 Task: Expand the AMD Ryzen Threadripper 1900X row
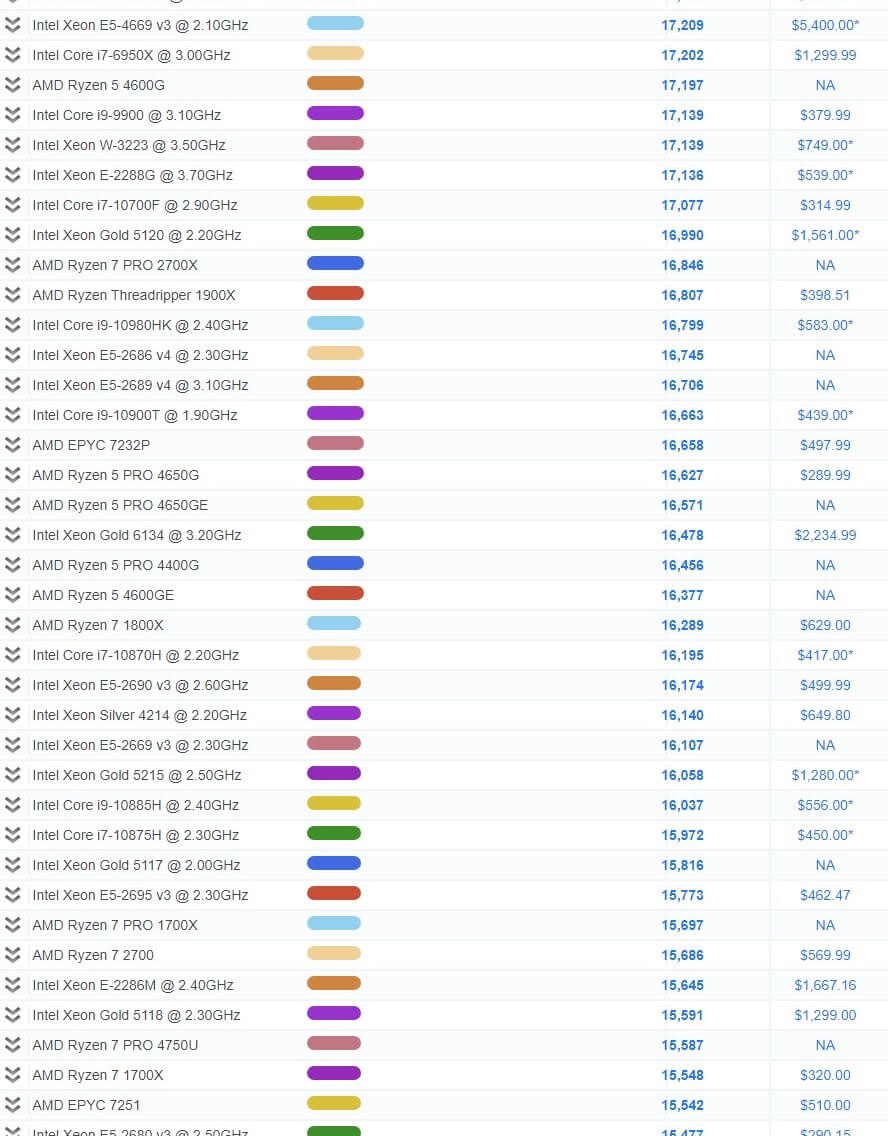click(x=12, y=295)
